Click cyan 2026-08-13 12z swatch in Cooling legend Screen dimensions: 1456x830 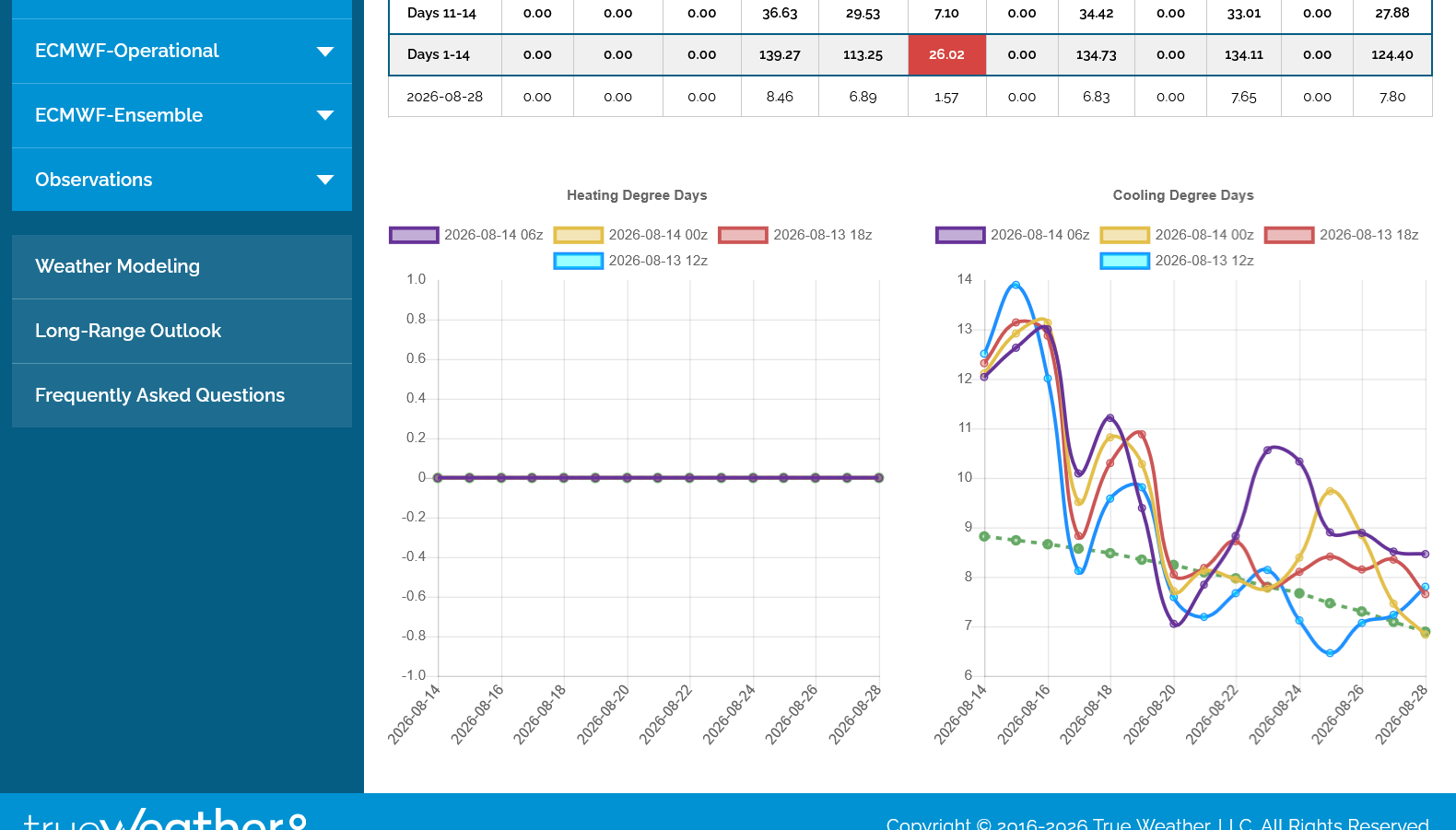pos(1124,261)
